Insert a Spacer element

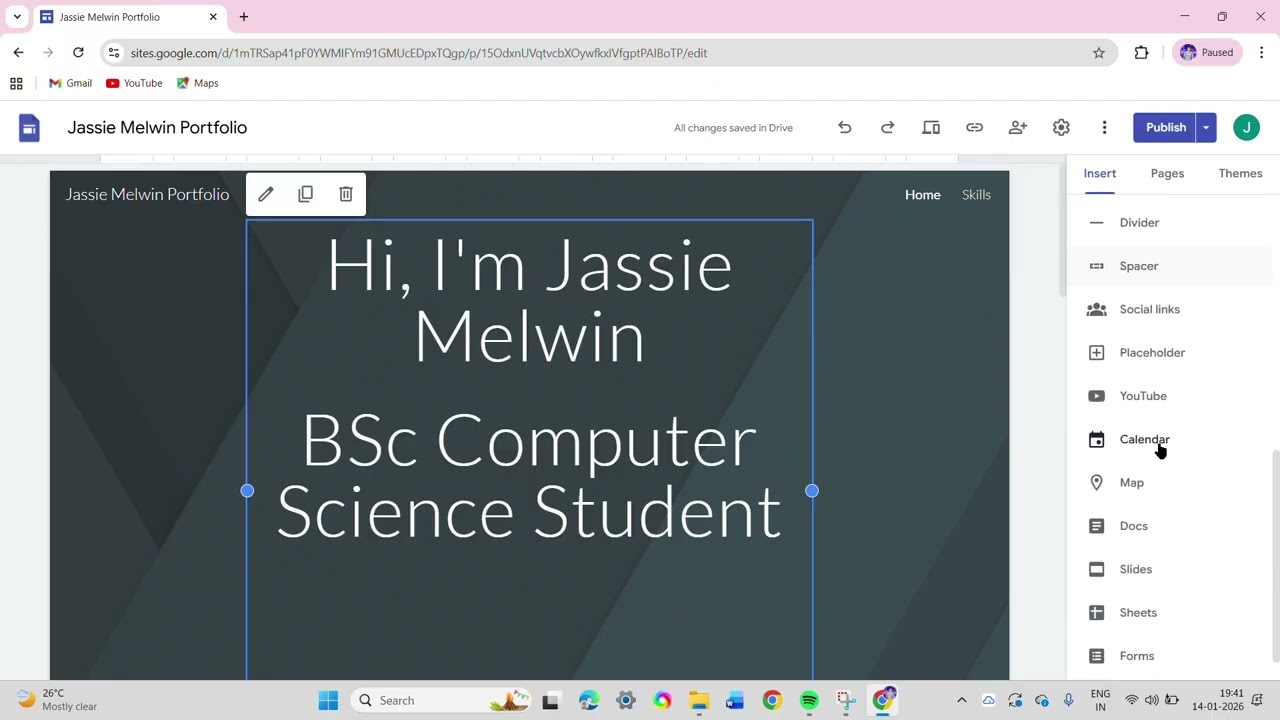tap(1170, 266)
